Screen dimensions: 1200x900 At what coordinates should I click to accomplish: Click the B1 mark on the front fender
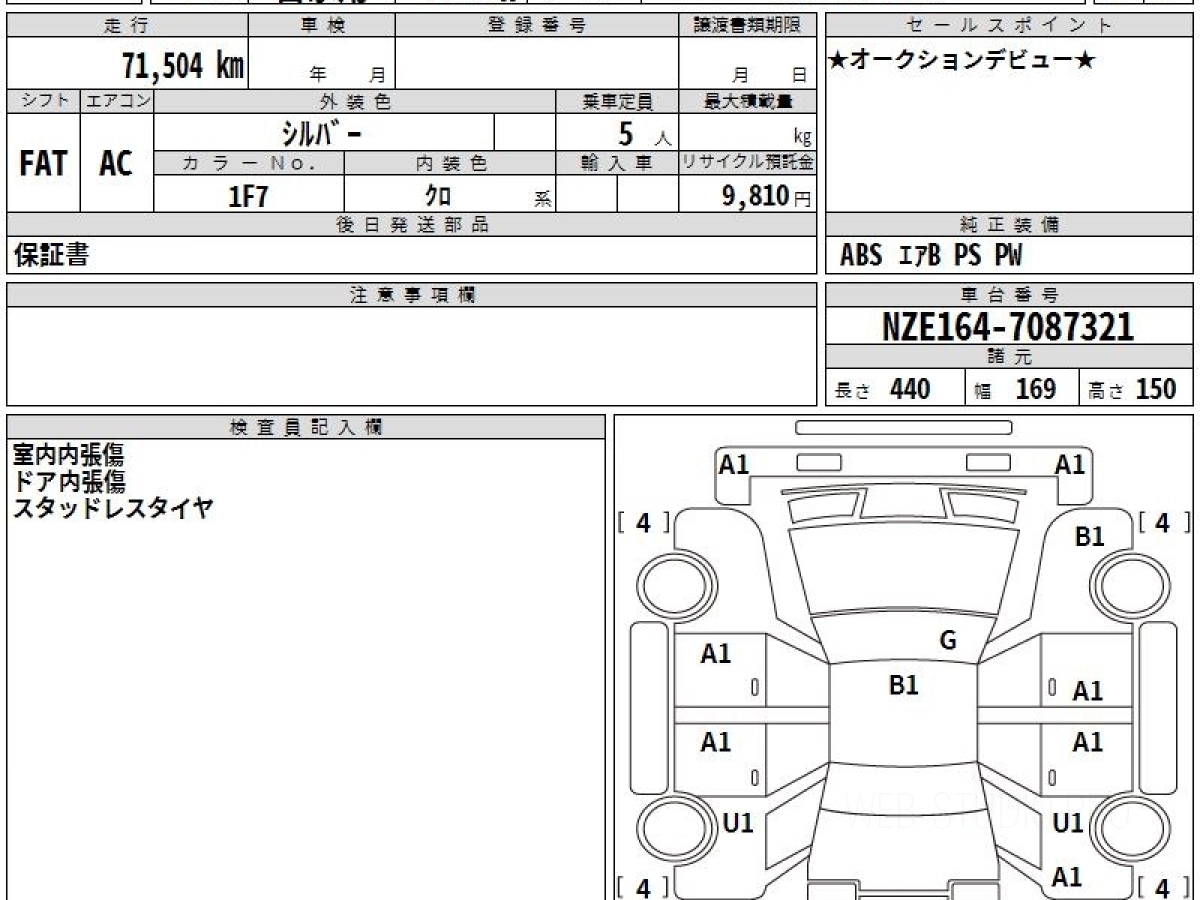(1089, 537)
